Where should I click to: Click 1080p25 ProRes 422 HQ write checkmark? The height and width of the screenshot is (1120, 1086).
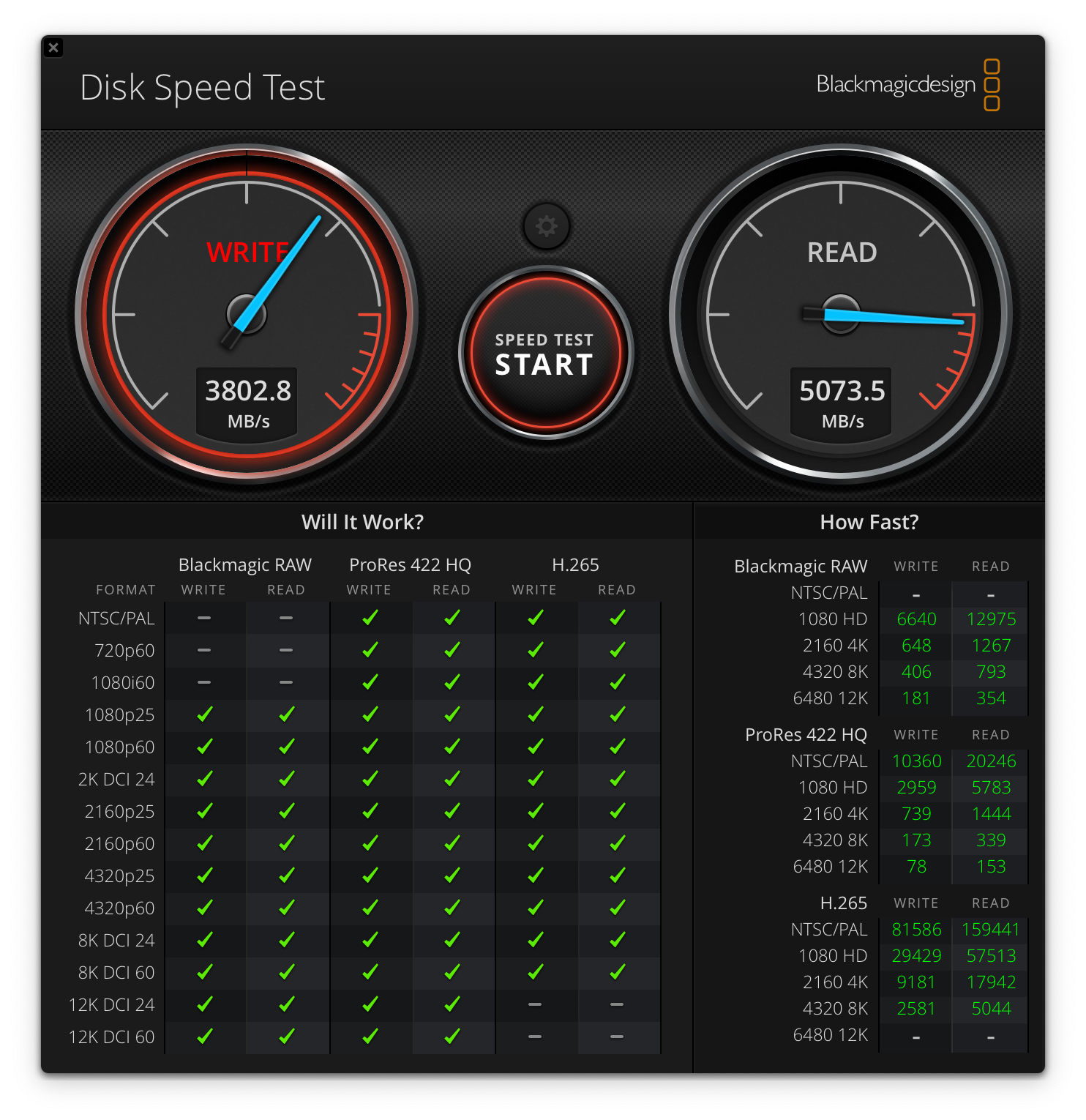[370, 714]
